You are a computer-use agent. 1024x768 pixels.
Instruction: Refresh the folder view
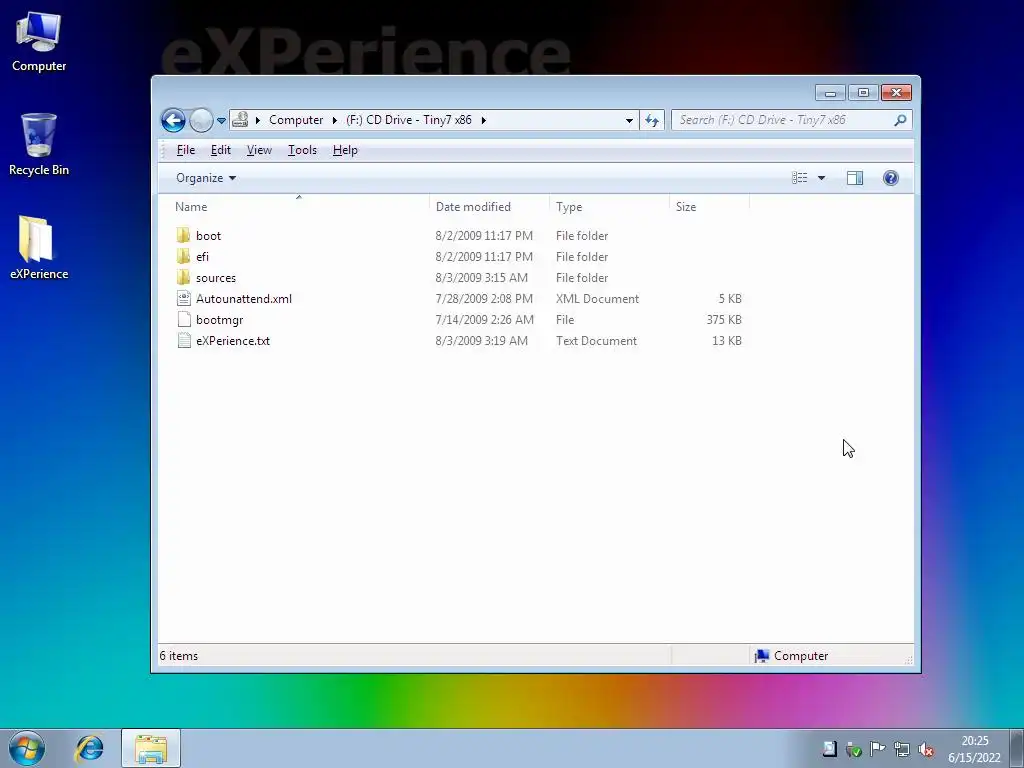click(x=652, y=120)
